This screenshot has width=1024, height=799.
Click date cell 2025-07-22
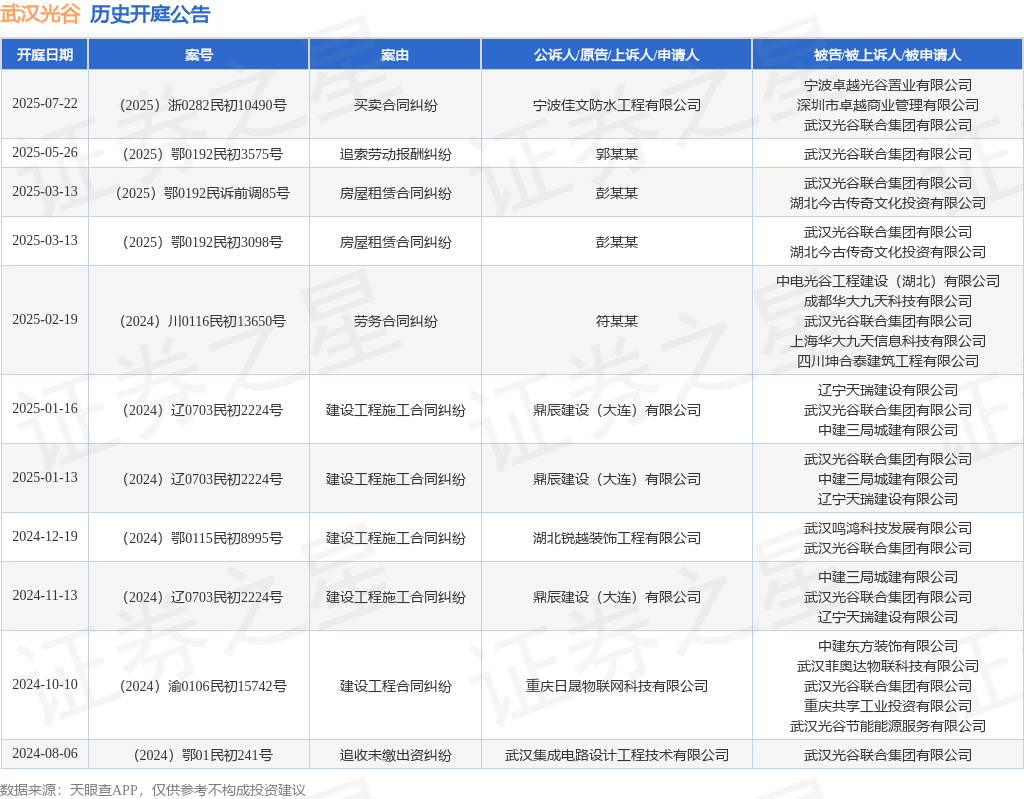pos(44,103)
